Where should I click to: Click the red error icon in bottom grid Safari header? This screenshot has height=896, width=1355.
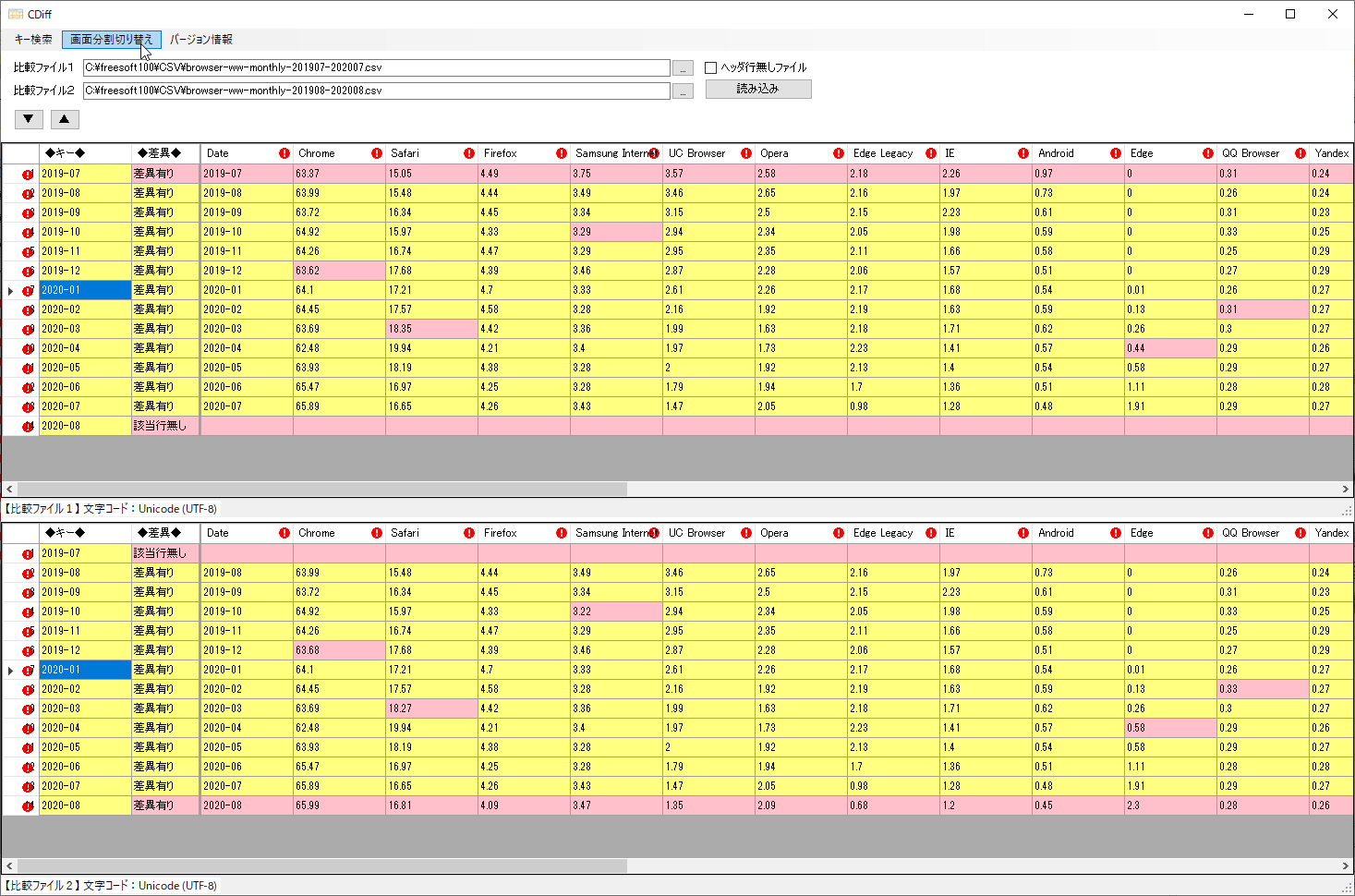pyautogui.click(x=469, y=533)
